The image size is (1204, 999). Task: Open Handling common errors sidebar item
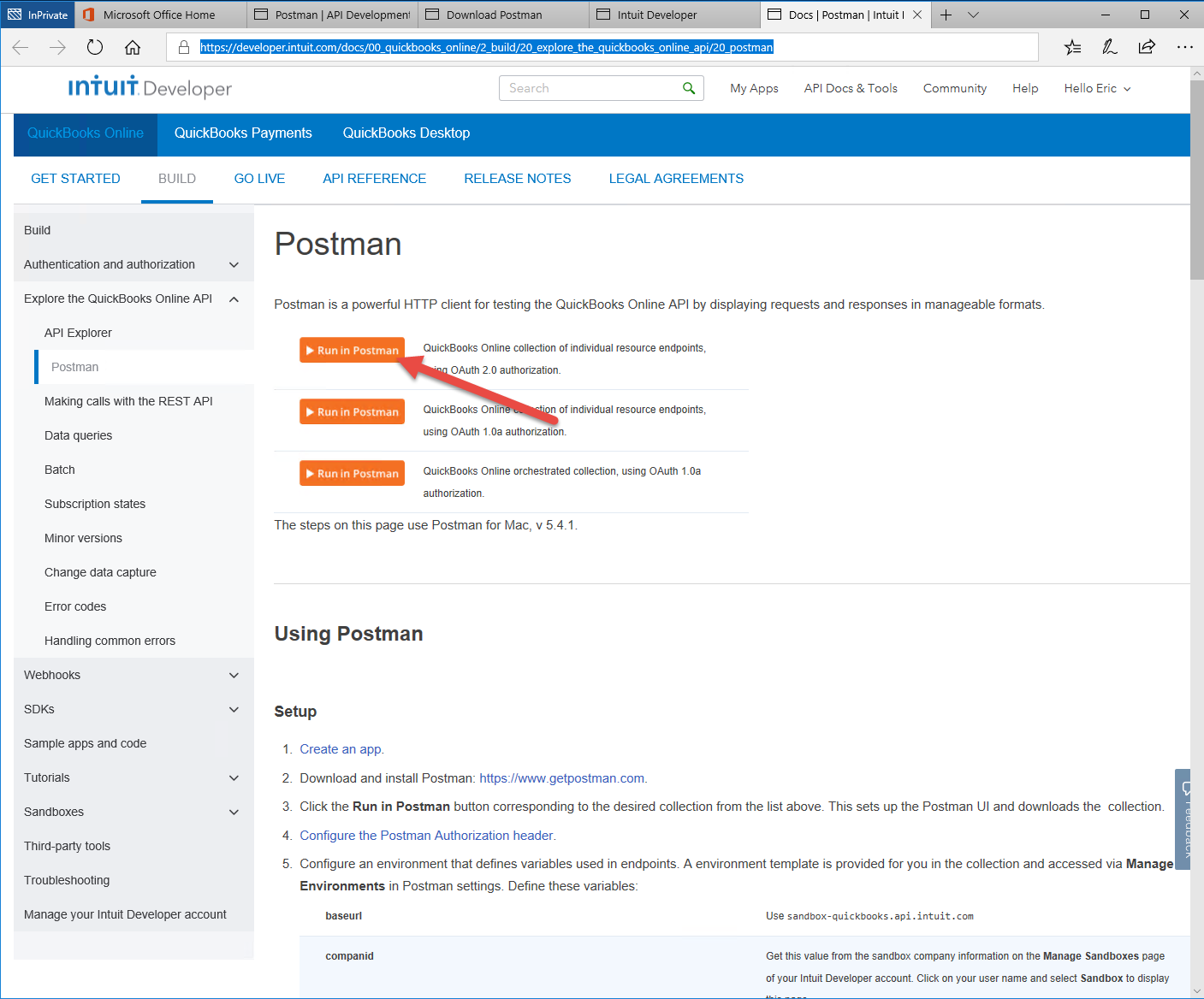(110, 641)
